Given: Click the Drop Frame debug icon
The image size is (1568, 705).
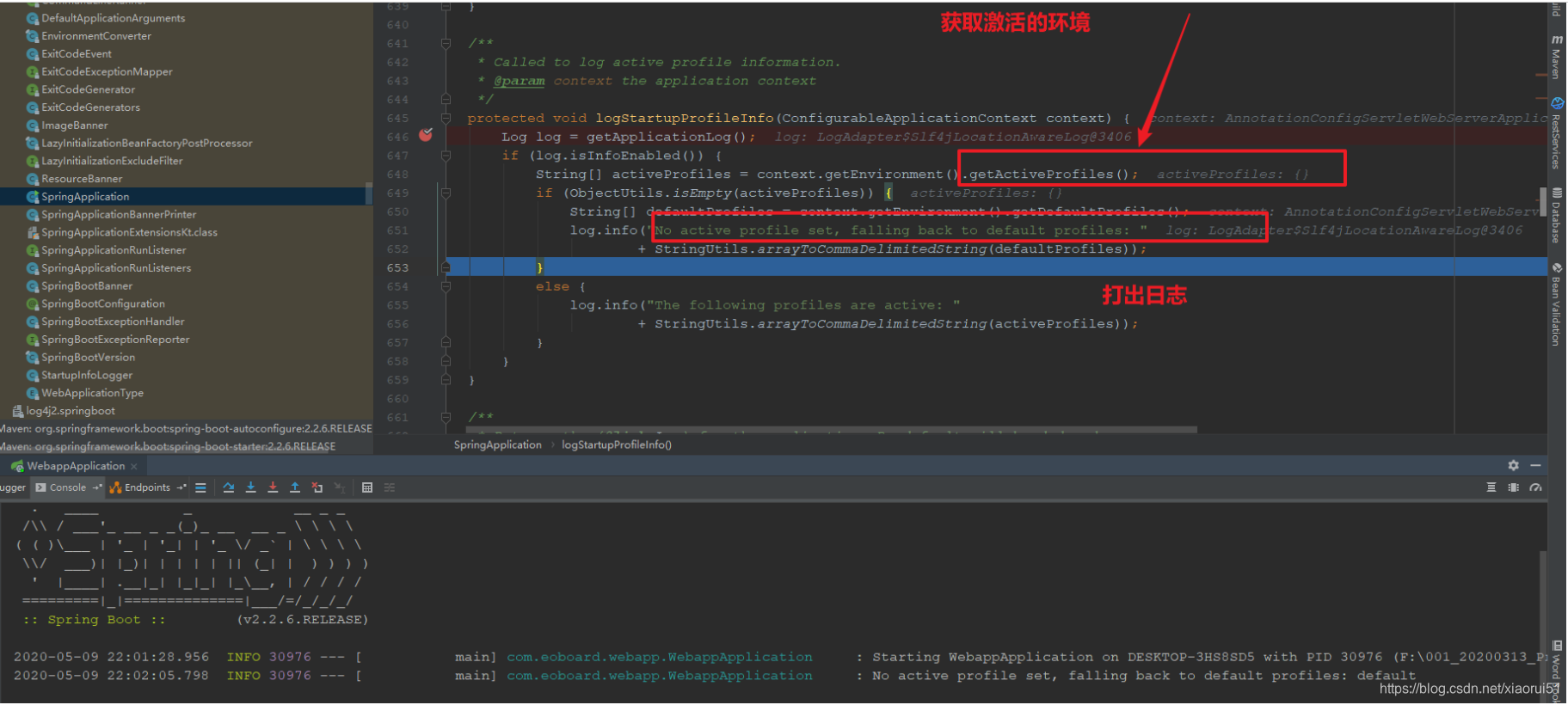Looking at the screenshot, I should tap(317, 487).
